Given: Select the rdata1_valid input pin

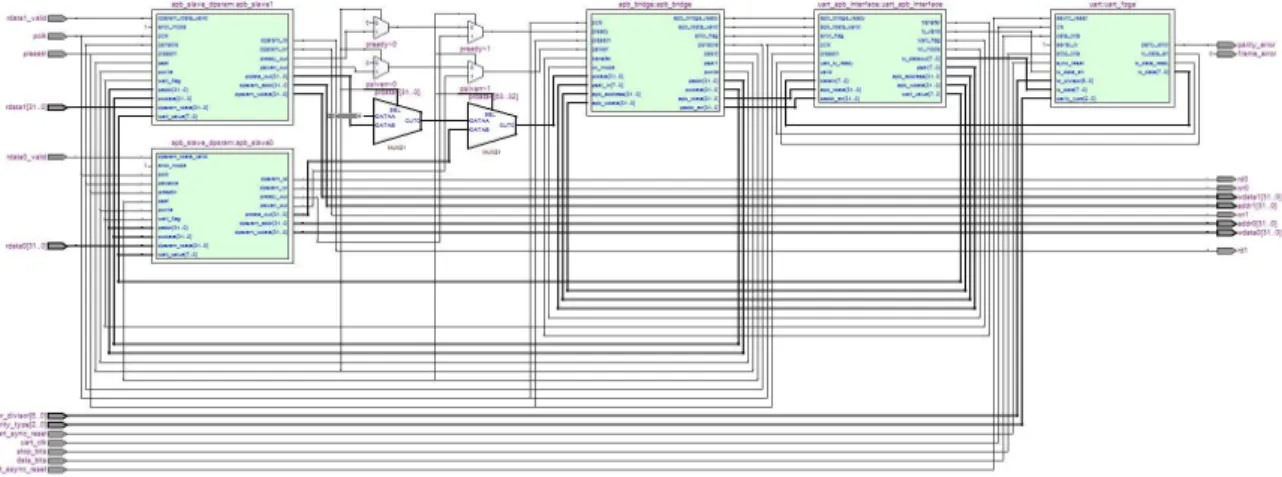Looking at the screenshot, I should pos(57,18).
